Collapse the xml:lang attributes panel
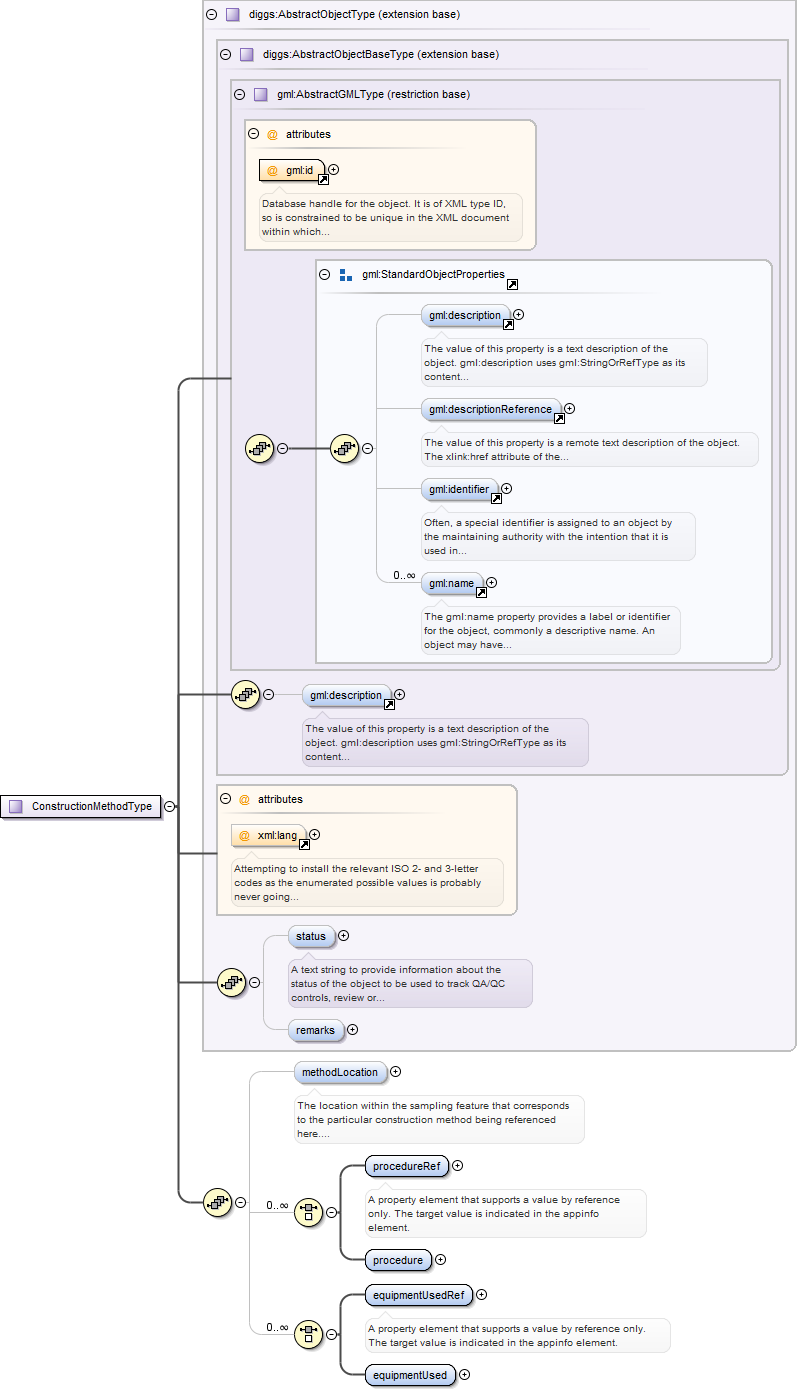The height and width of the screenshot is (1391, 798). (225, 799)
